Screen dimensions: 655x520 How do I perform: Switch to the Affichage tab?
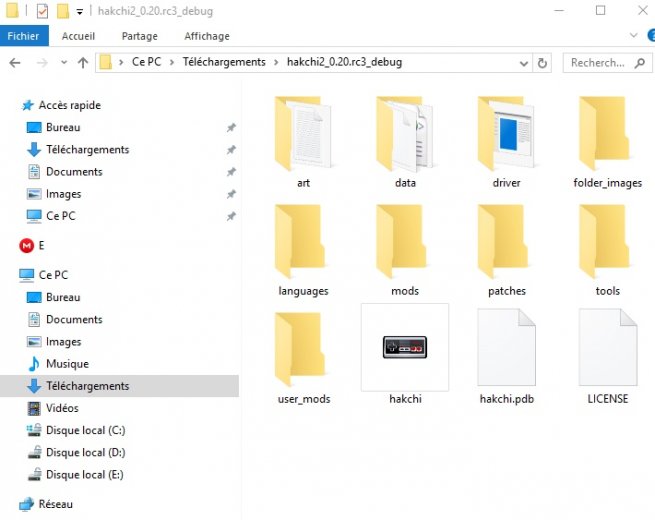click(207, 36)
